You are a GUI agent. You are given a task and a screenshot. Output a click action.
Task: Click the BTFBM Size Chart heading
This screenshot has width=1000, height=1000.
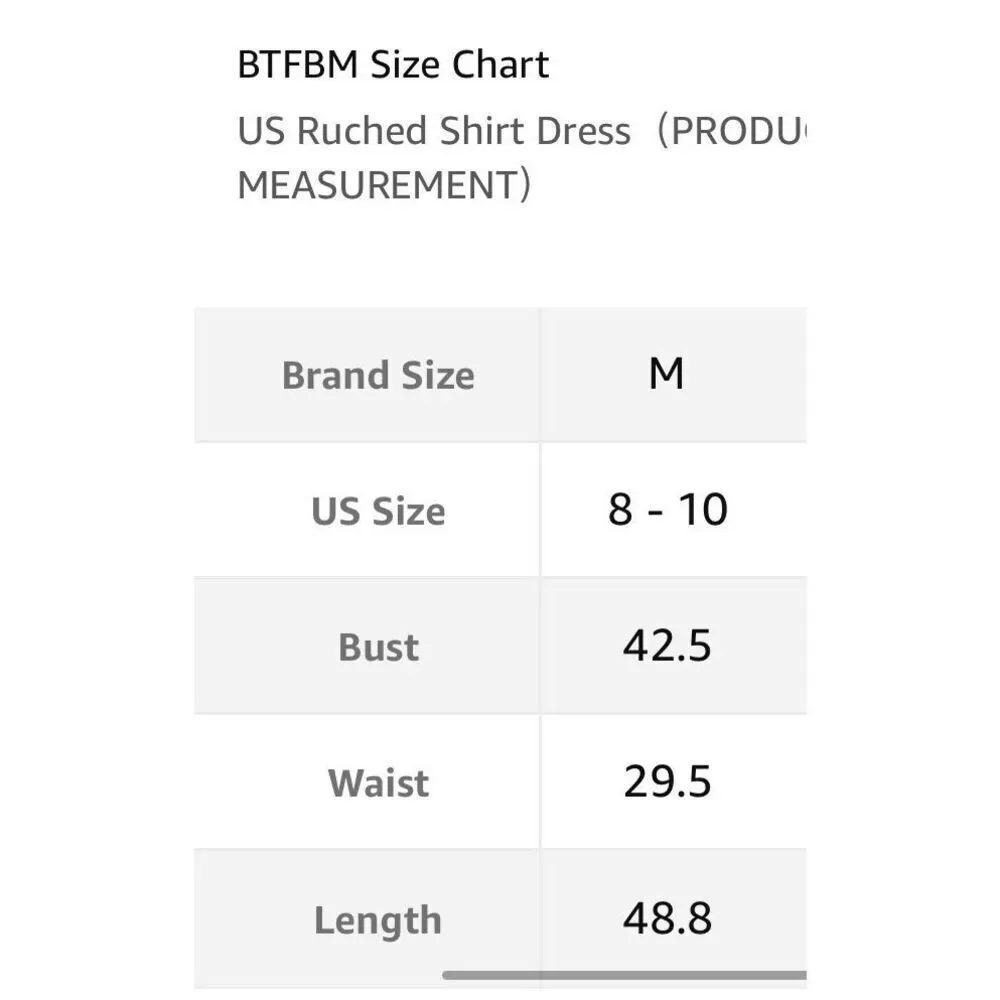coord(393,66)
